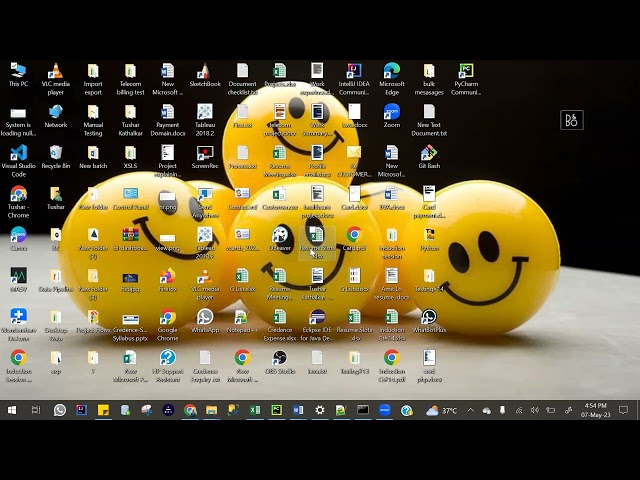Select the Testing#13 folder
The image size is (640, 480).
click(x=354, y=362)
